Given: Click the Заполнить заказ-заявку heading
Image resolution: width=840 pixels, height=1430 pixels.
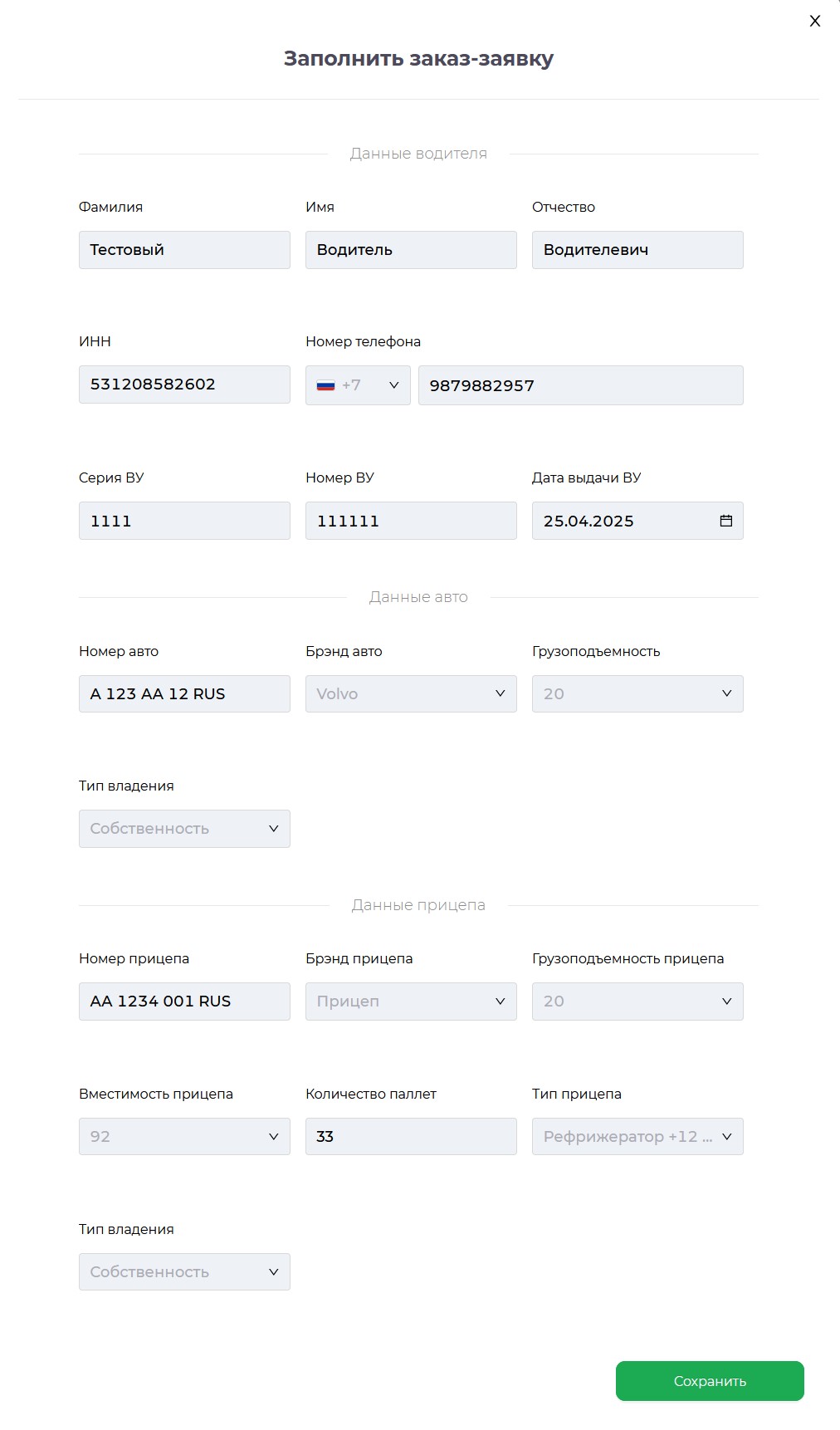Looking at the screenshot, I should 418,58.
